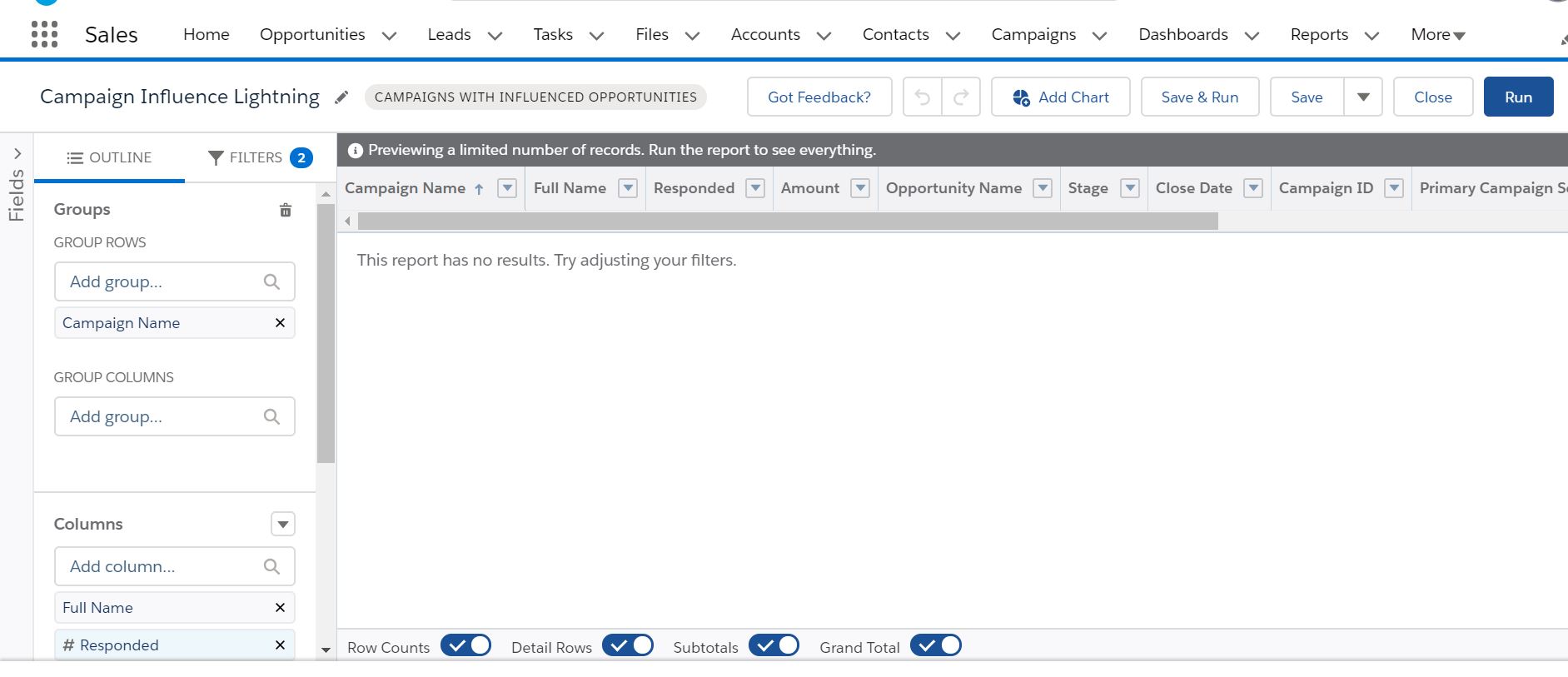Click up arrow of outline scrollbar

point(326,194)
